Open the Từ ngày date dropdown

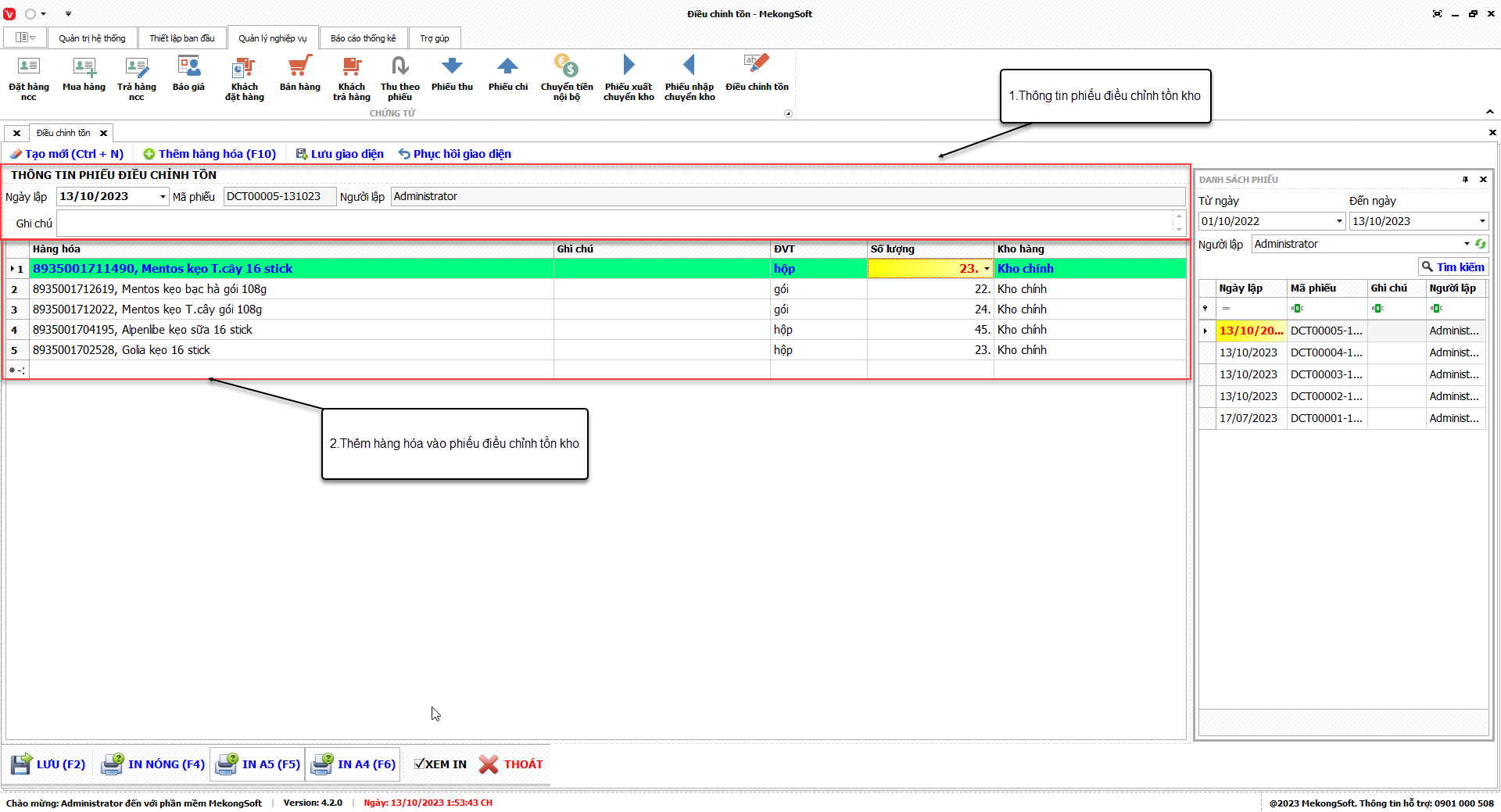(x=1338, y=222)
